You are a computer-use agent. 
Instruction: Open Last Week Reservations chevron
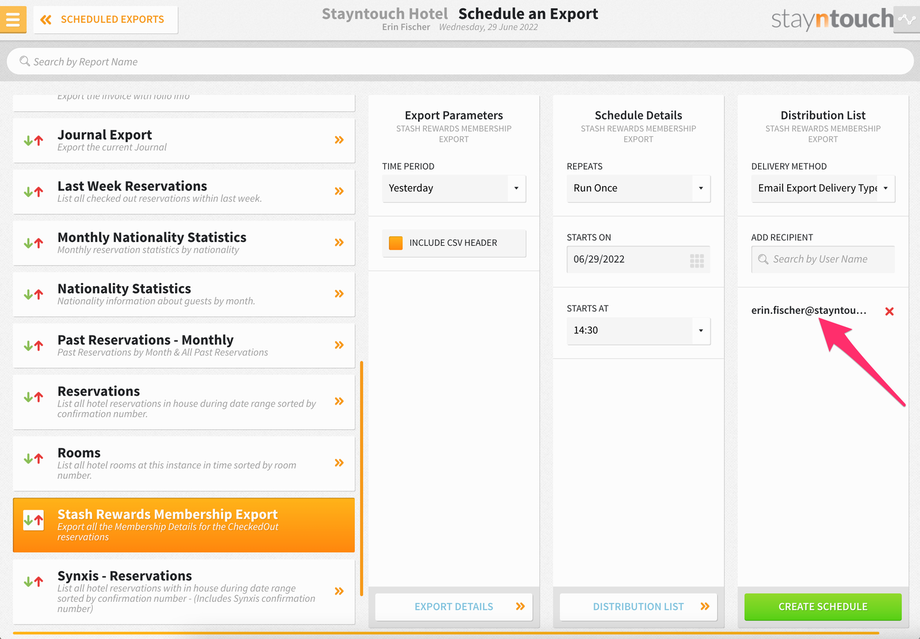(339, 191)
